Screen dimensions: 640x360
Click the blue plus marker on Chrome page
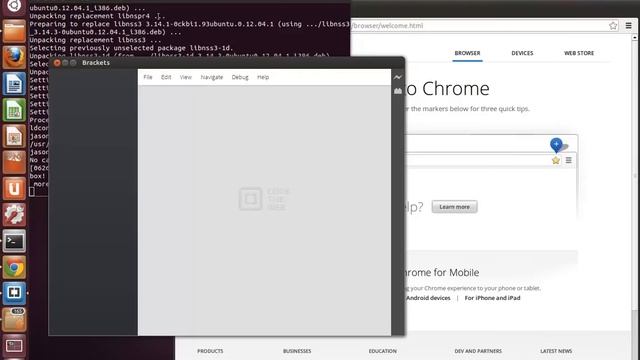556,145
